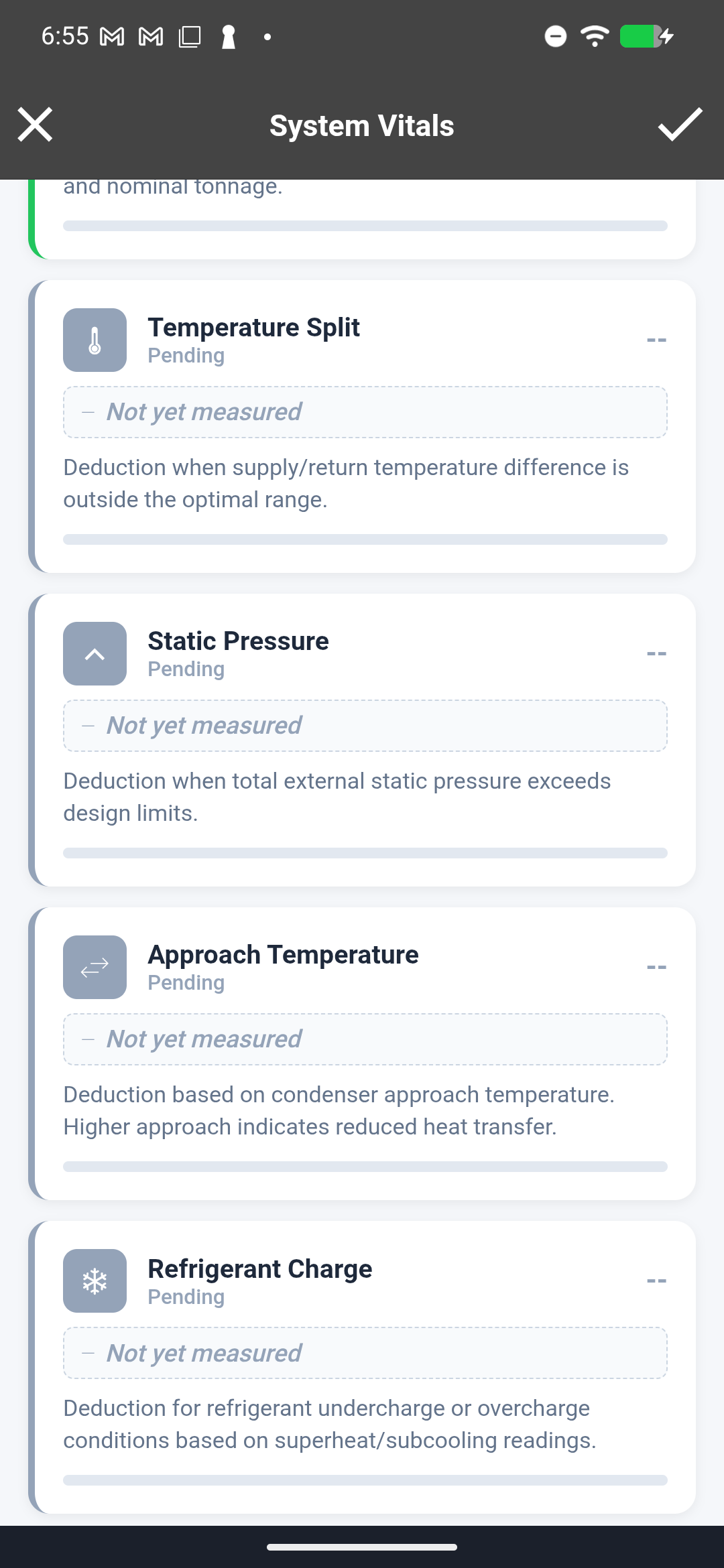Viewport: 724px width, 1568px height.
Task: Tap the Refrigerant Charge progress bar
Action: [365, 1480]
